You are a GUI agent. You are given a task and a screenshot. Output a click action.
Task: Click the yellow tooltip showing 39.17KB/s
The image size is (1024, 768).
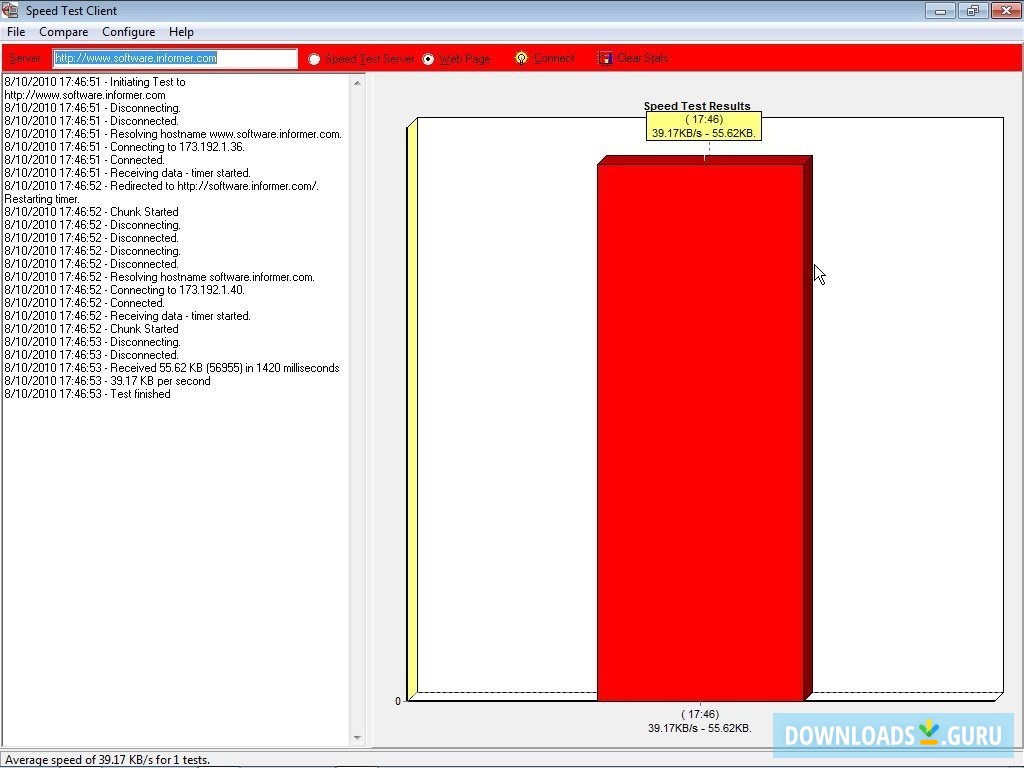[704, 125]
